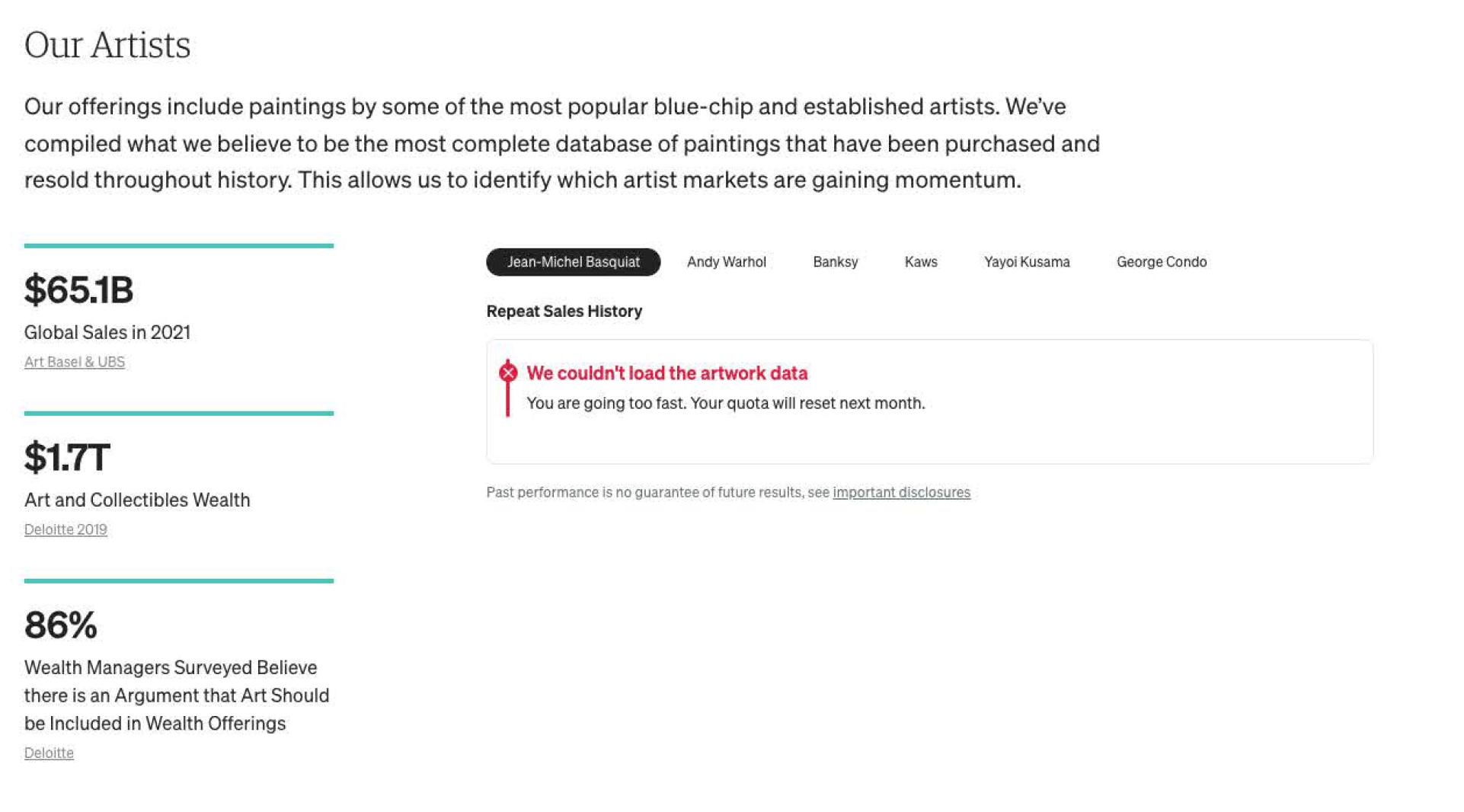Click the 86% statistic heading
The width and height of the screenshot is (1464, 812).
click(x=61, y=625)
